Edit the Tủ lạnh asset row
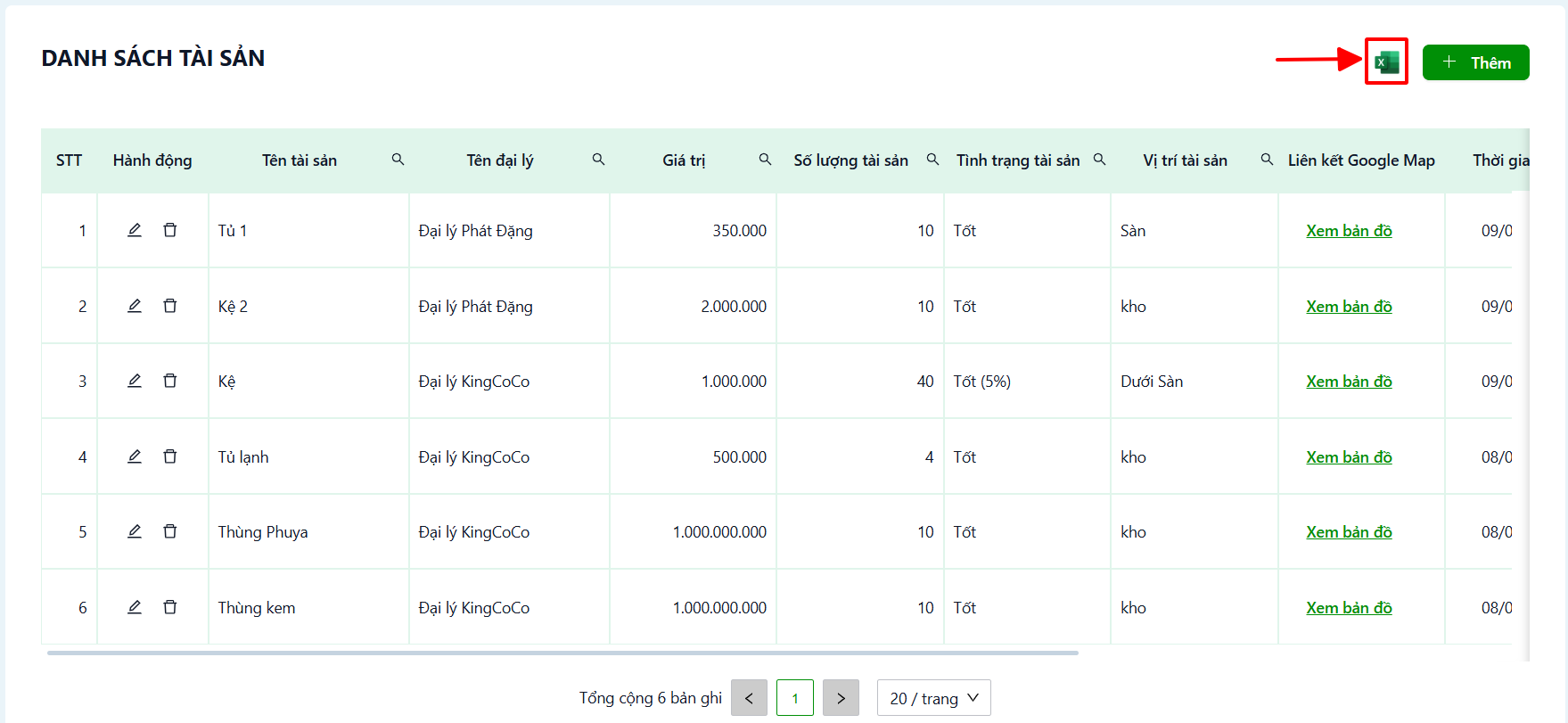 (135, 456)
